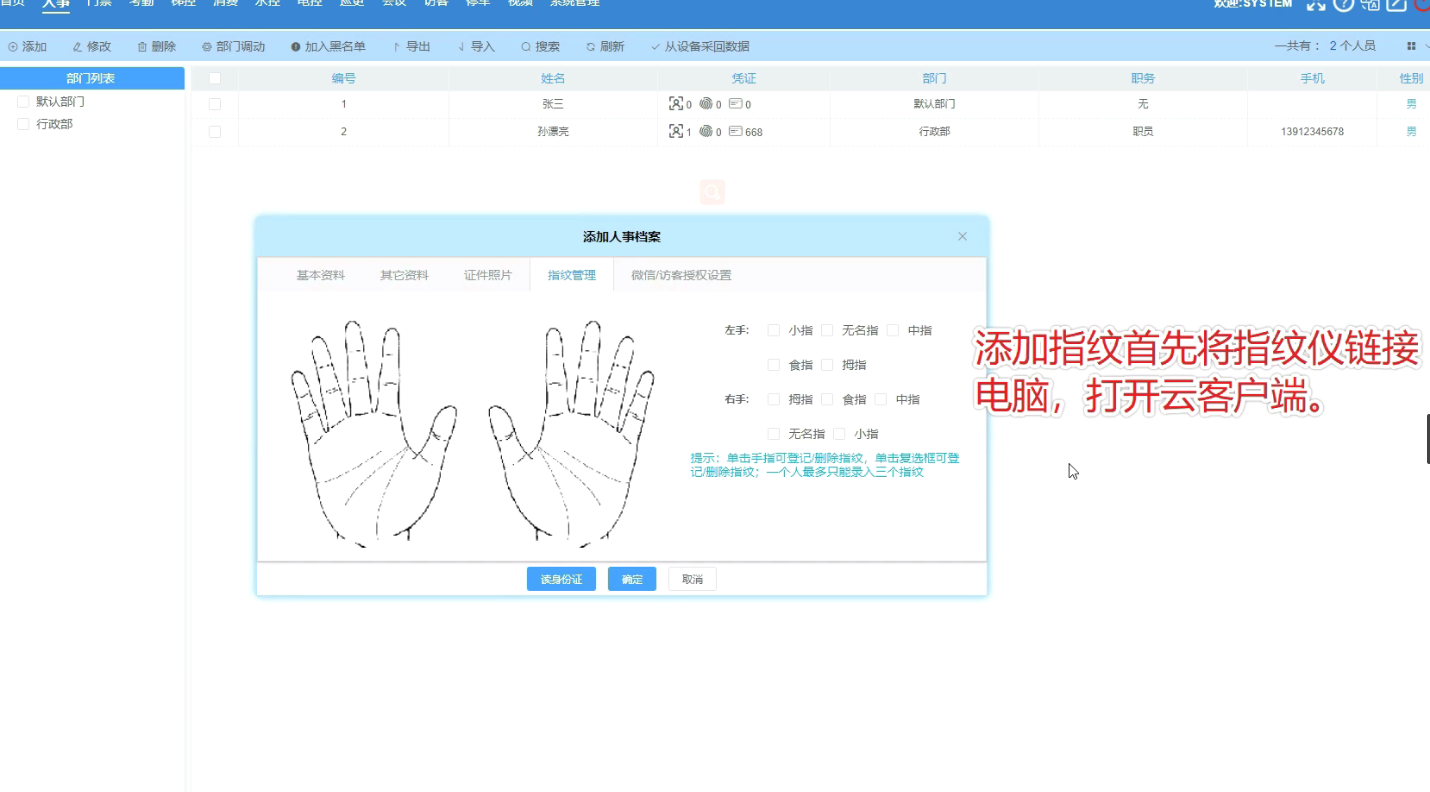
Task: Check the left hand 拇指 checkbox
Action: 827,365
